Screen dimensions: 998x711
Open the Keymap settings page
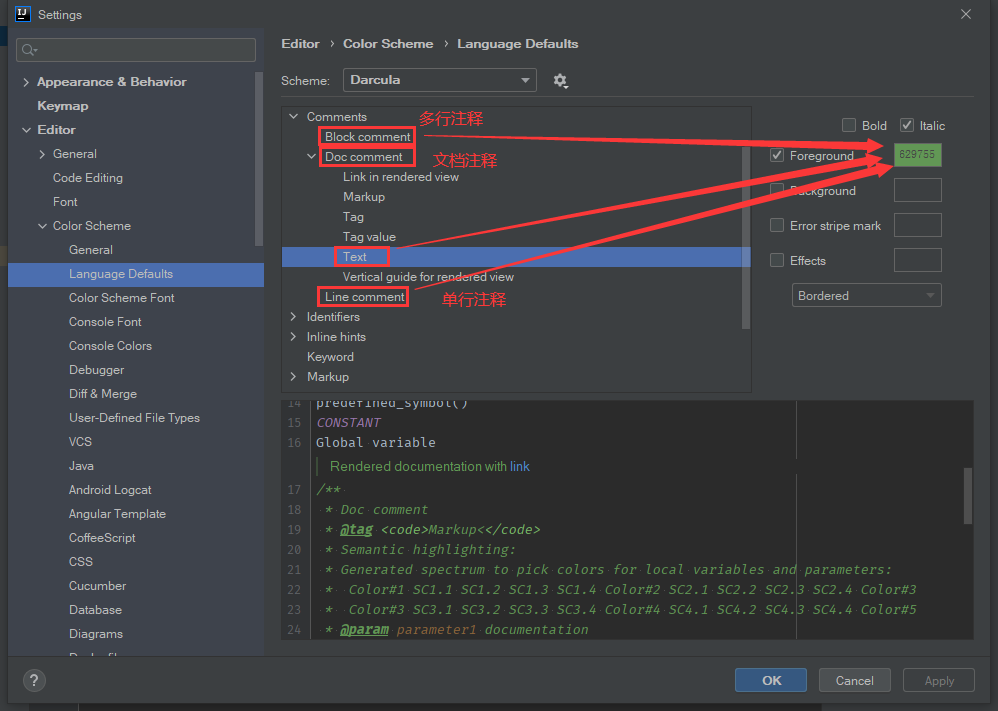62,106
